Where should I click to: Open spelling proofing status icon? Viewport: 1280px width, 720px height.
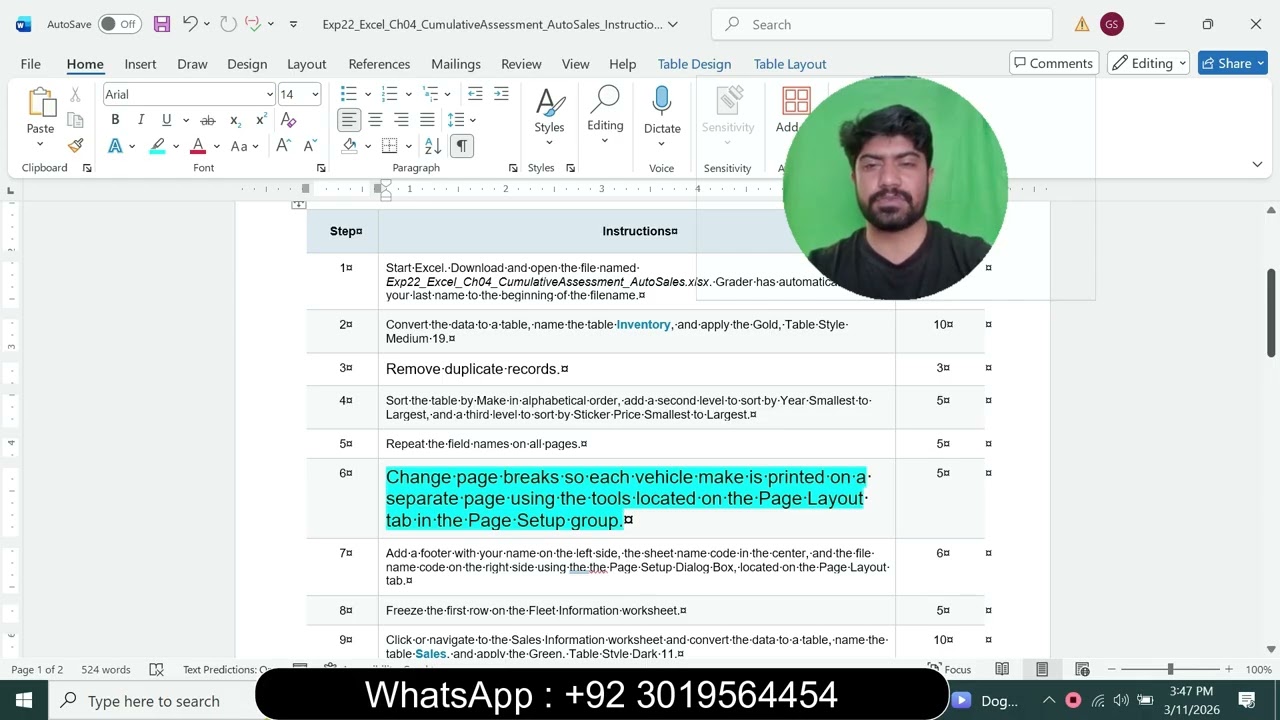coord(156,669)
